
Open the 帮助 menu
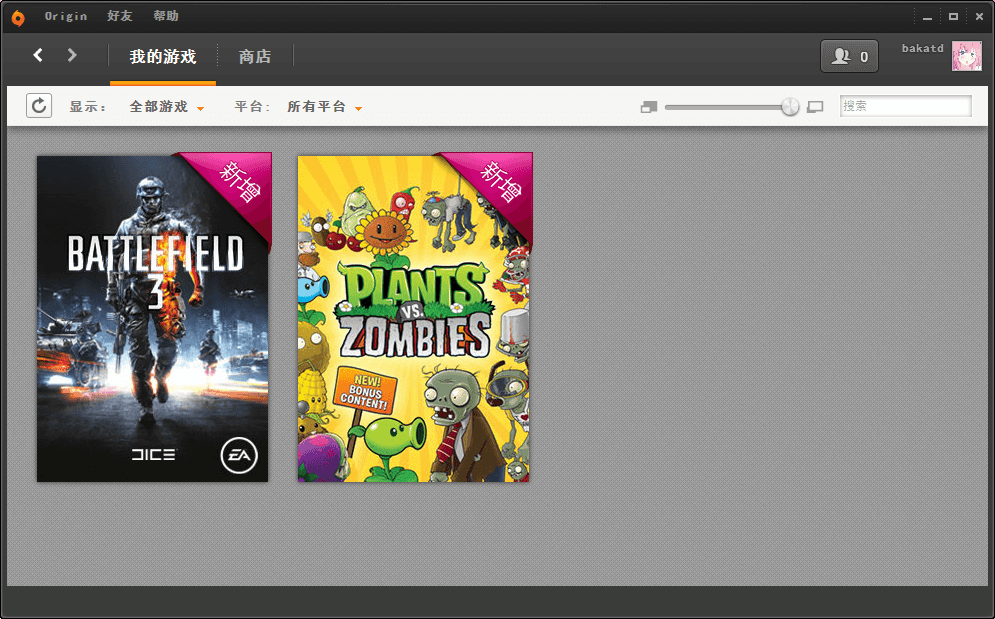[x=166, y=16]
